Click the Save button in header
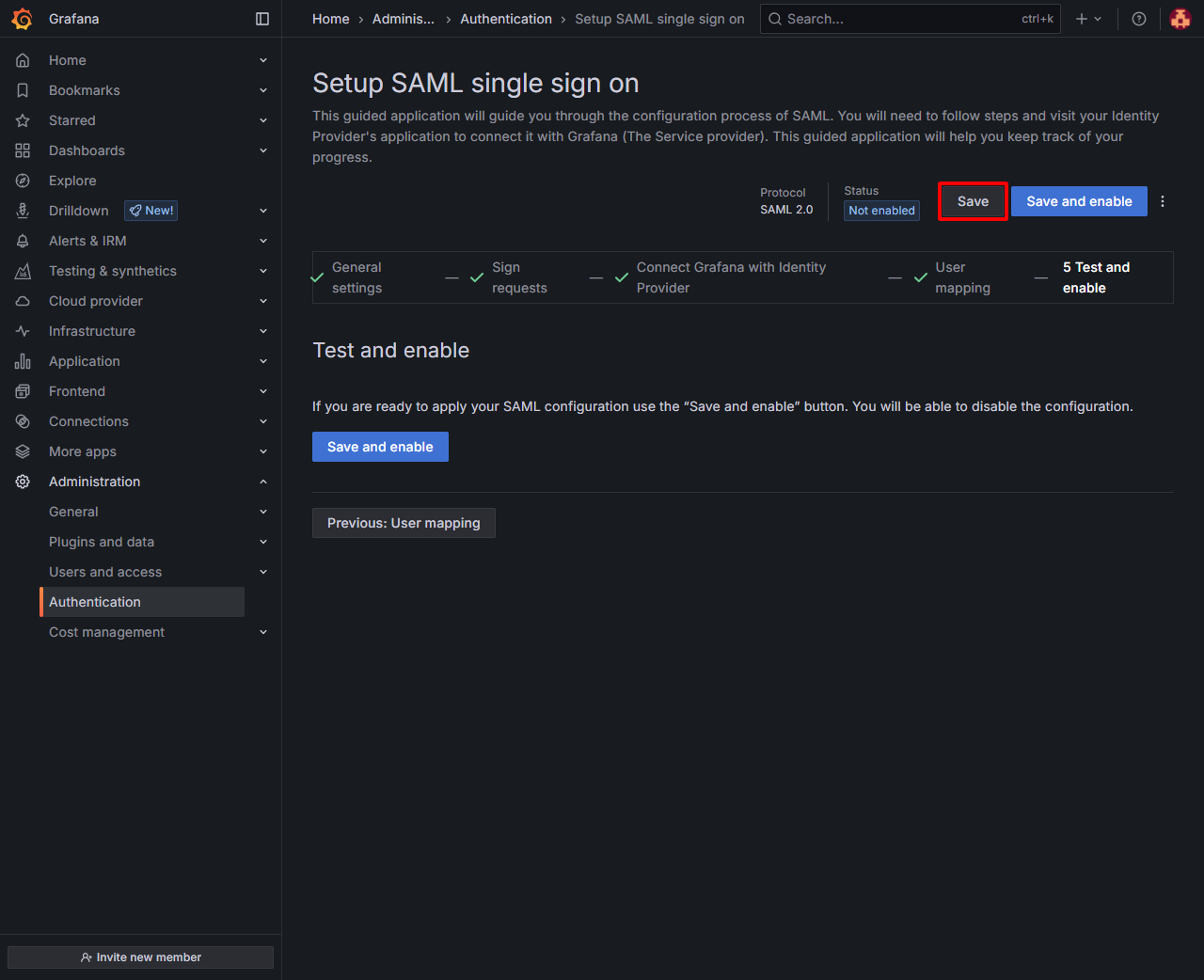Image resolution: width=1204 pixels, height=980 pixels. click(x=973, y=201)
